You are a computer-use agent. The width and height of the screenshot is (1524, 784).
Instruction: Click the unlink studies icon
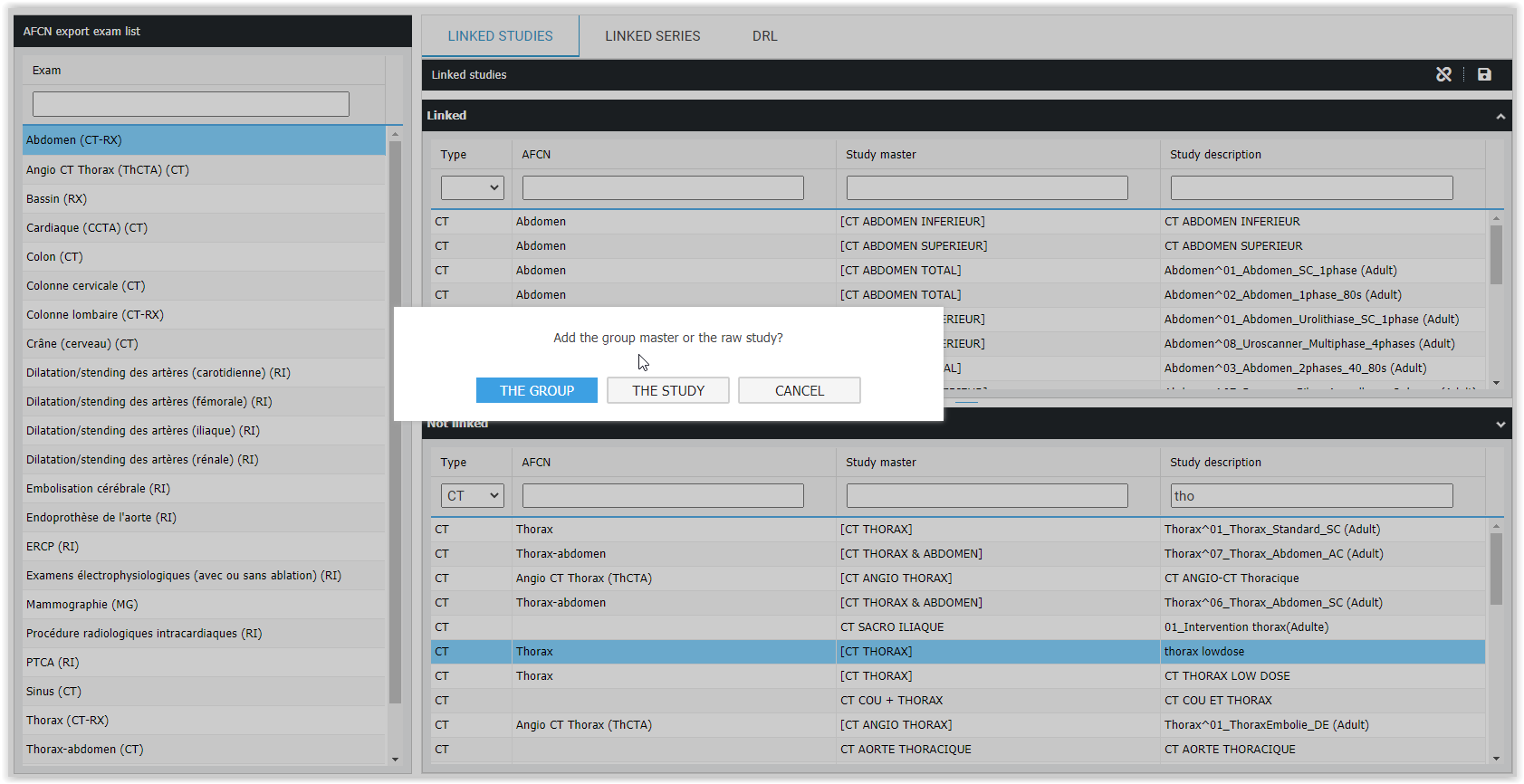coord(1443,74)
